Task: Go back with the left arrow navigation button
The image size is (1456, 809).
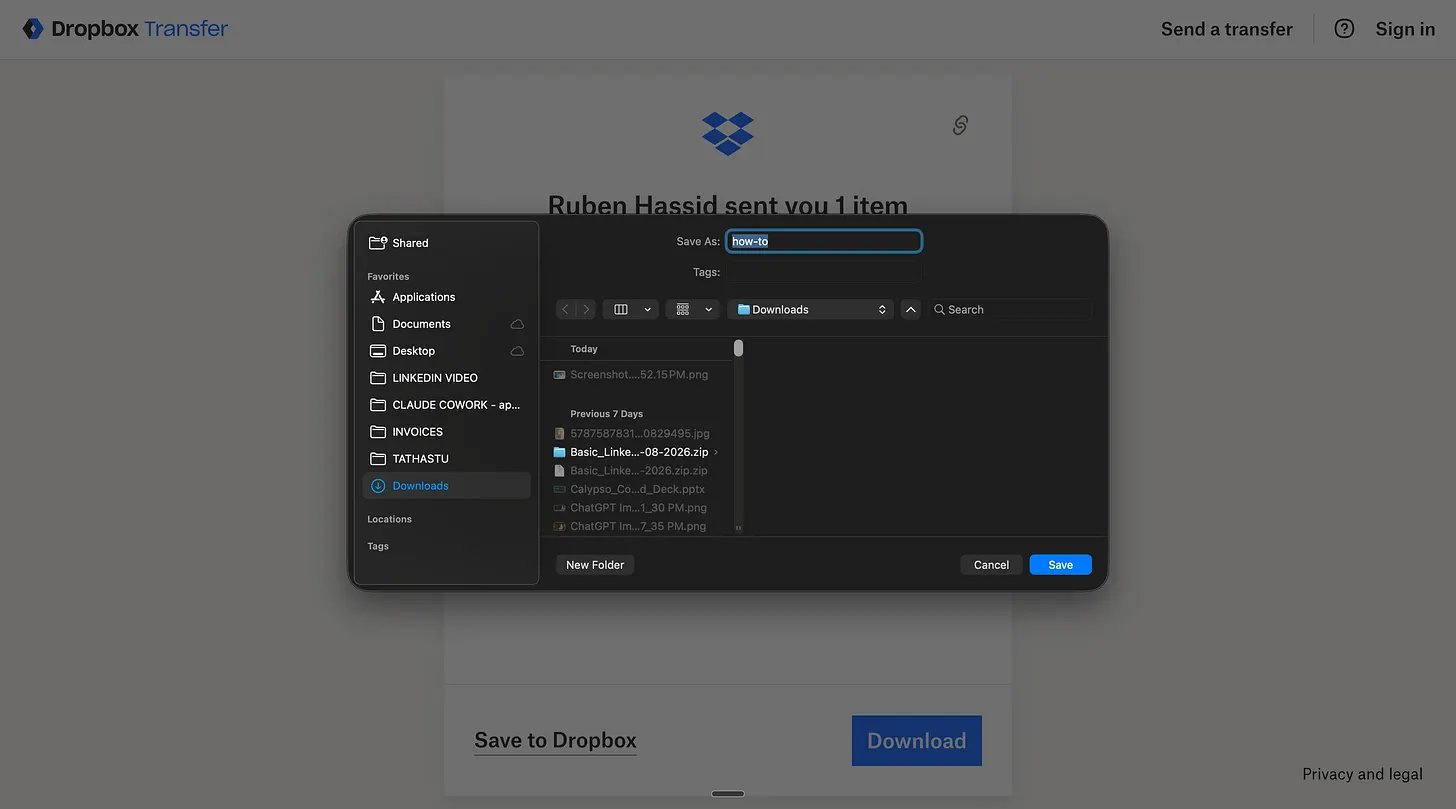Action: coord(565,310)
